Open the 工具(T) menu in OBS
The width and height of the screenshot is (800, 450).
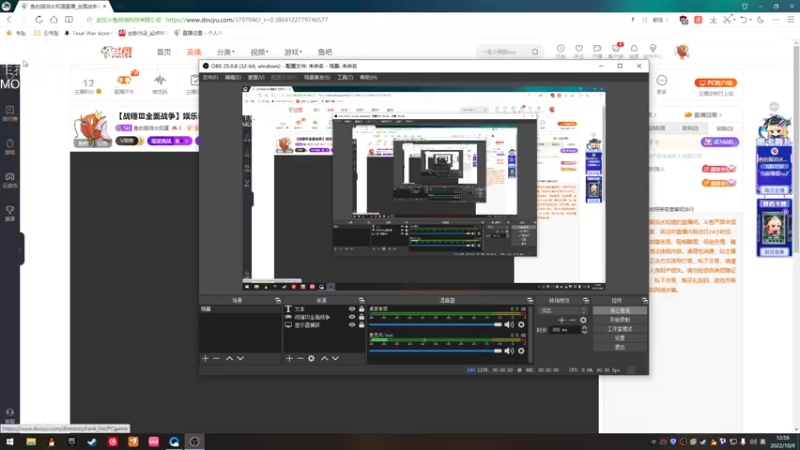pyautogui.click(x=345, y=78)
